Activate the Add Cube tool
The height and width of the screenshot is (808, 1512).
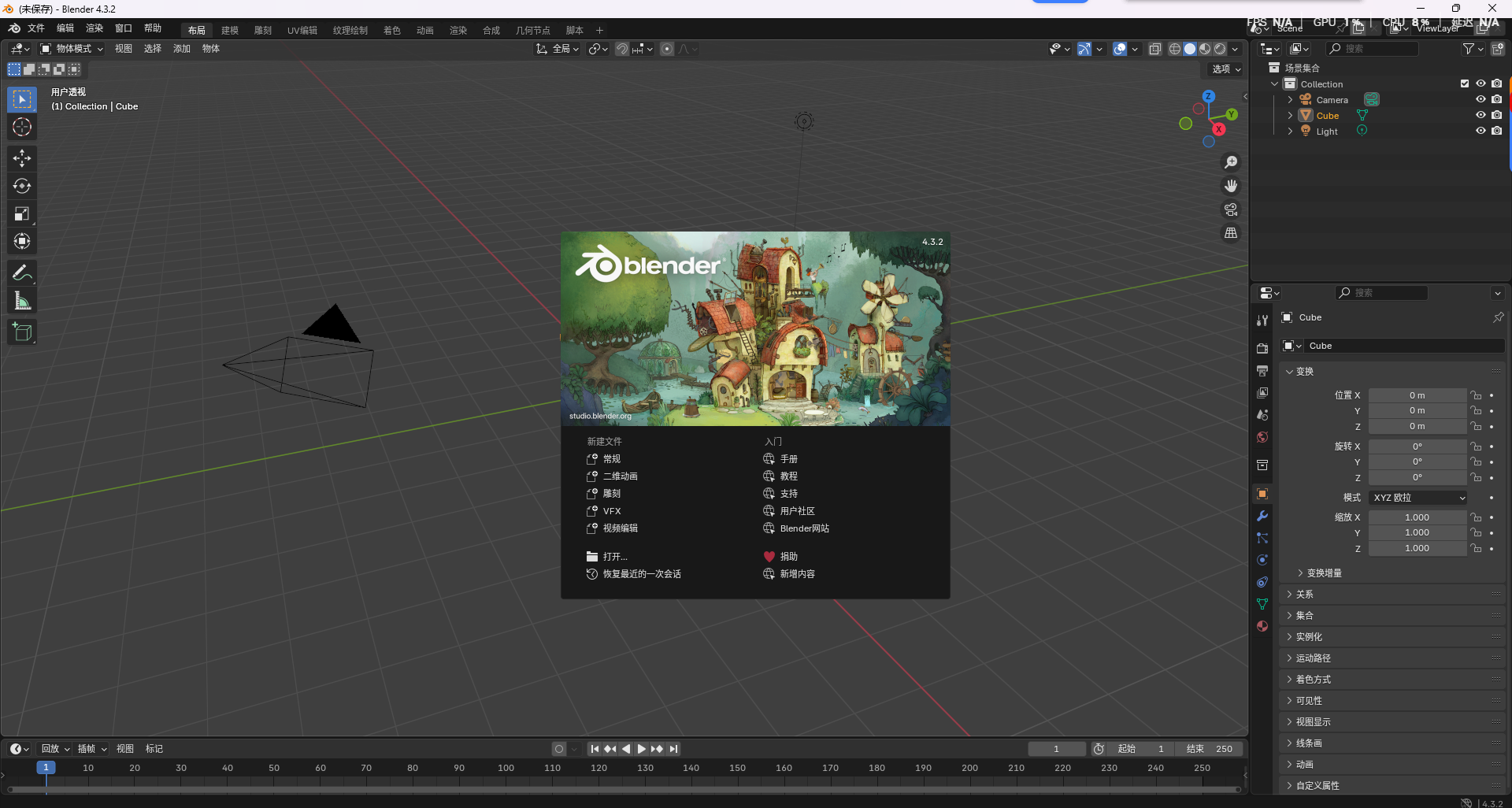click(22, 332)
